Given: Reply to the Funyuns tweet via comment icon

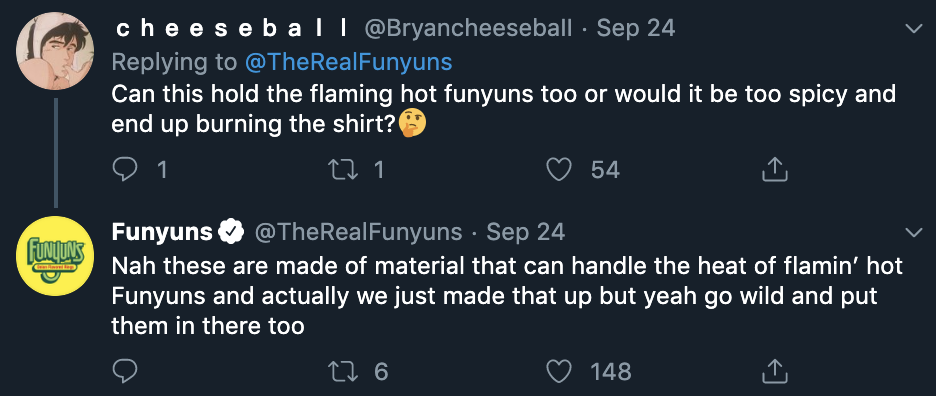Looking at the screenshot, I should [x=125, y=371].
